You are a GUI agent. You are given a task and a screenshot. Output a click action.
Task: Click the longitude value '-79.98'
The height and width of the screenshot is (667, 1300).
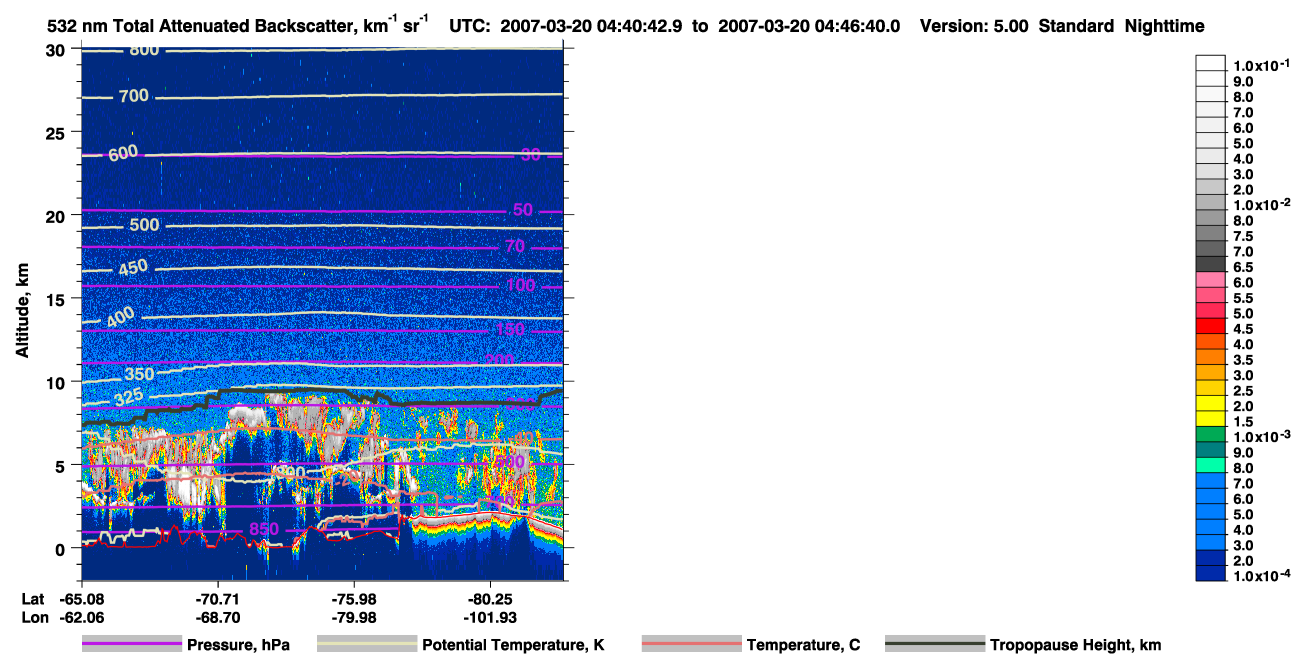[x=355, y=618]
